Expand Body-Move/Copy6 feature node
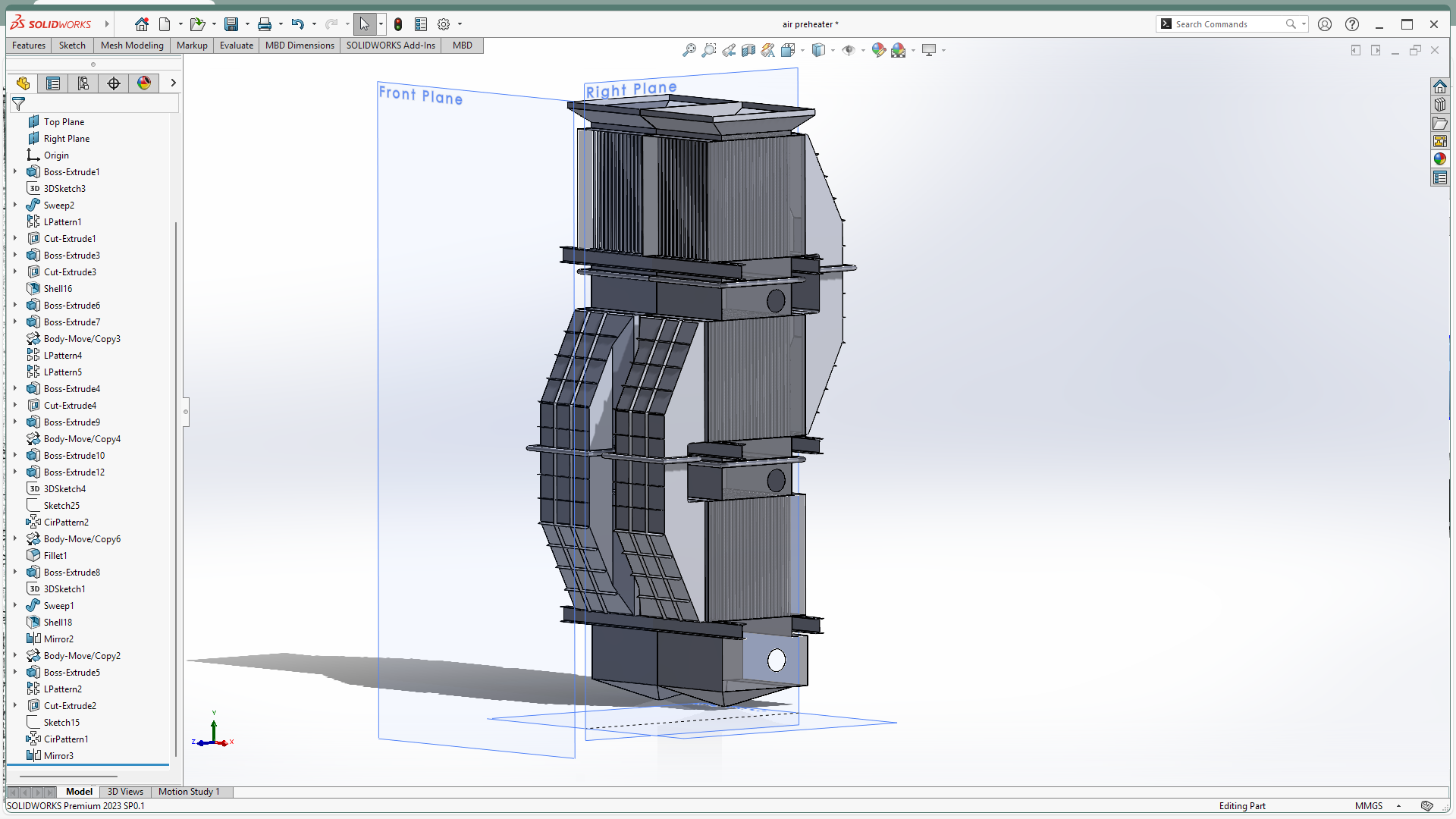Screen dimensions: 1456x819 coord(14,539)
